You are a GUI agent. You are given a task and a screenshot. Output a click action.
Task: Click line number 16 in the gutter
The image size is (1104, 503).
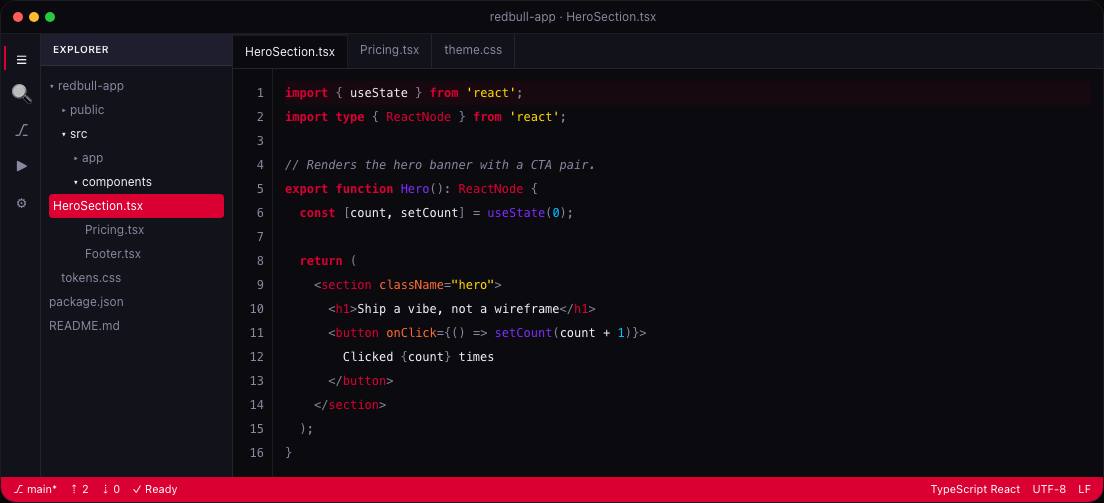tap(257, 452)
